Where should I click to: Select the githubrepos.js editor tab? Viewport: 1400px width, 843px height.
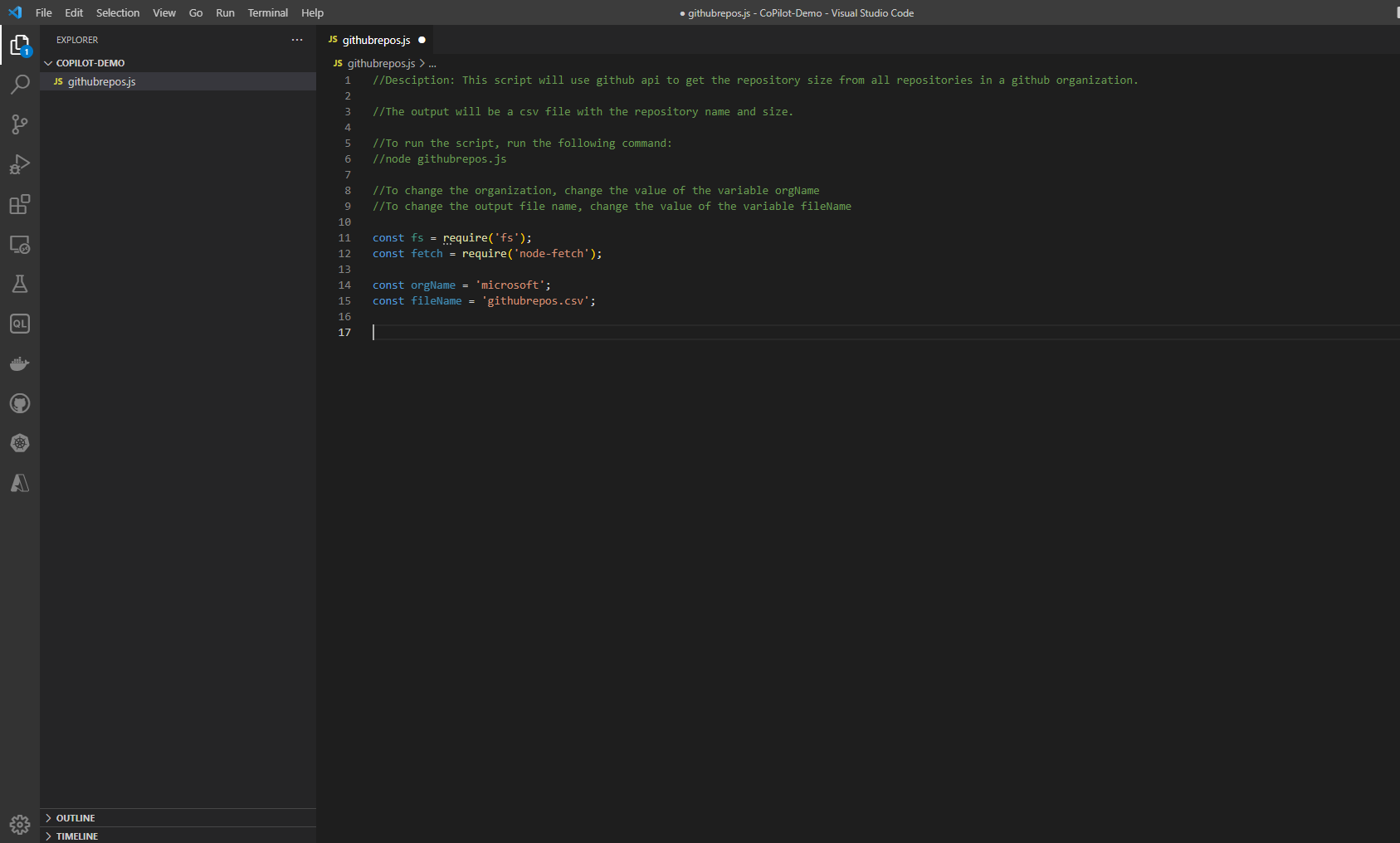(375, 40)
